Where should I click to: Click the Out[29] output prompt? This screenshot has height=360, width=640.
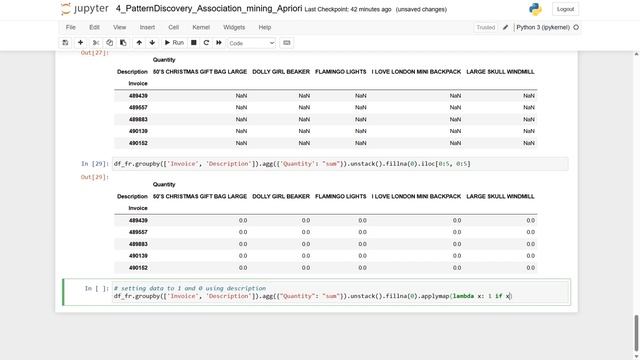coord(94,177)
